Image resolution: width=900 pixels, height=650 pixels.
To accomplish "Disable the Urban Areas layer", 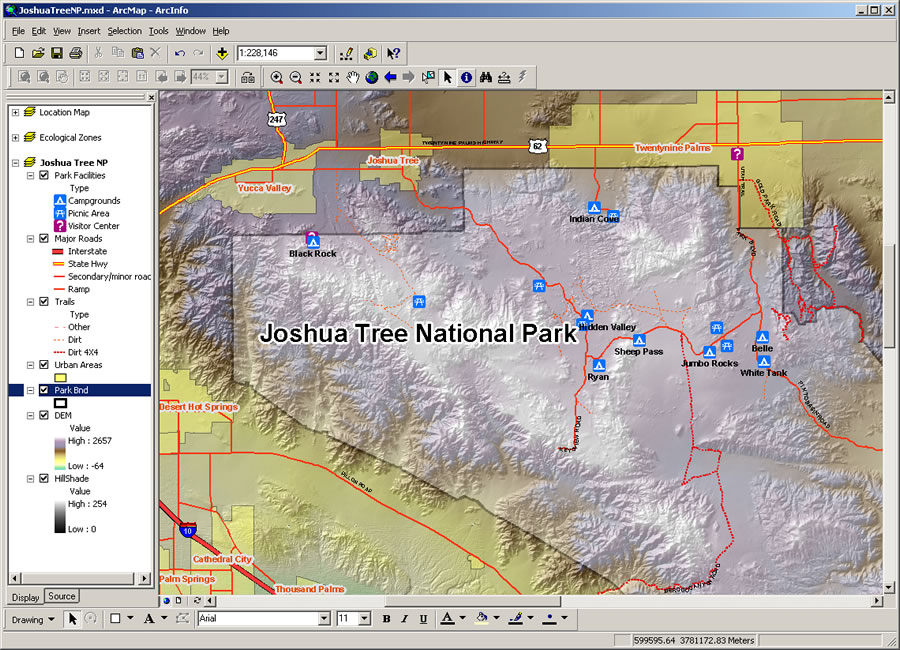I will click(43, 364).
